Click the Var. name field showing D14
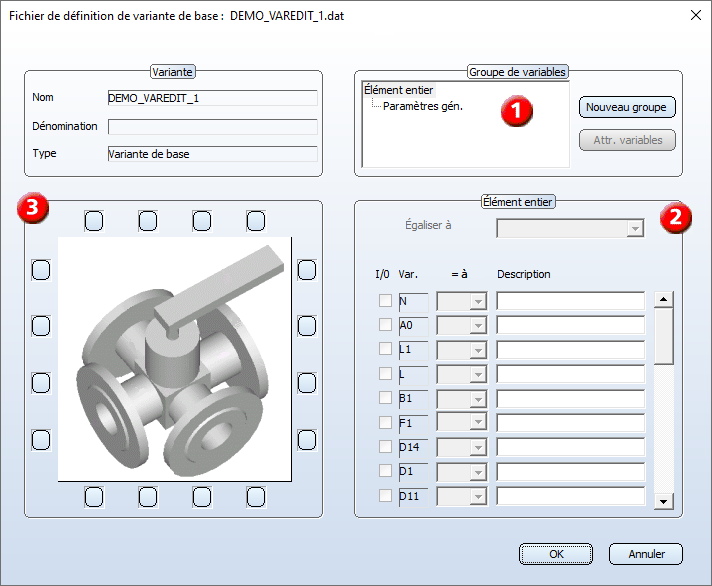712x586 pixels. coord(413,448)
